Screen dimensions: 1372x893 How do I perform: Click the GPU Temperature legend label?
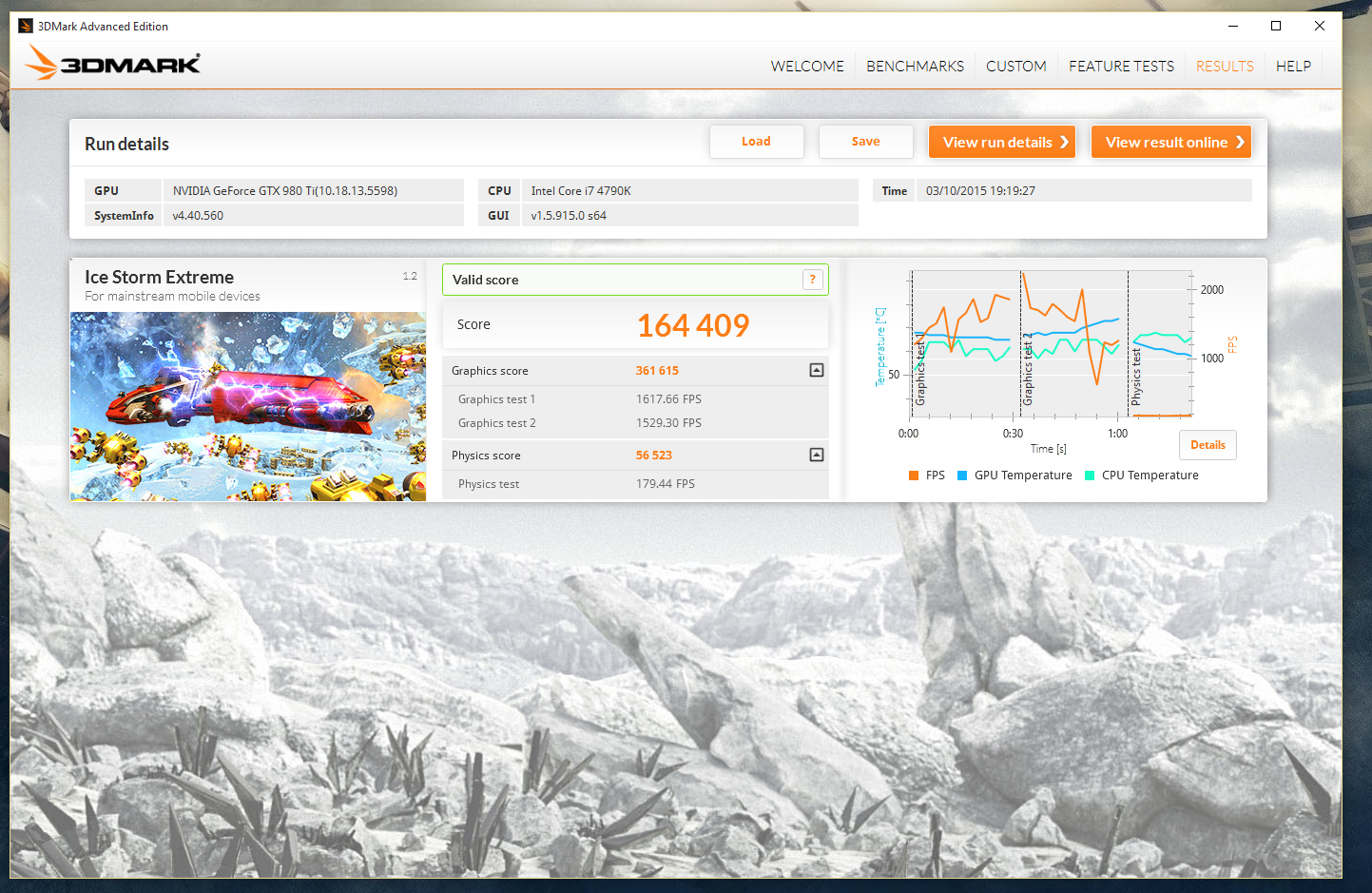tap(1023, 476)
